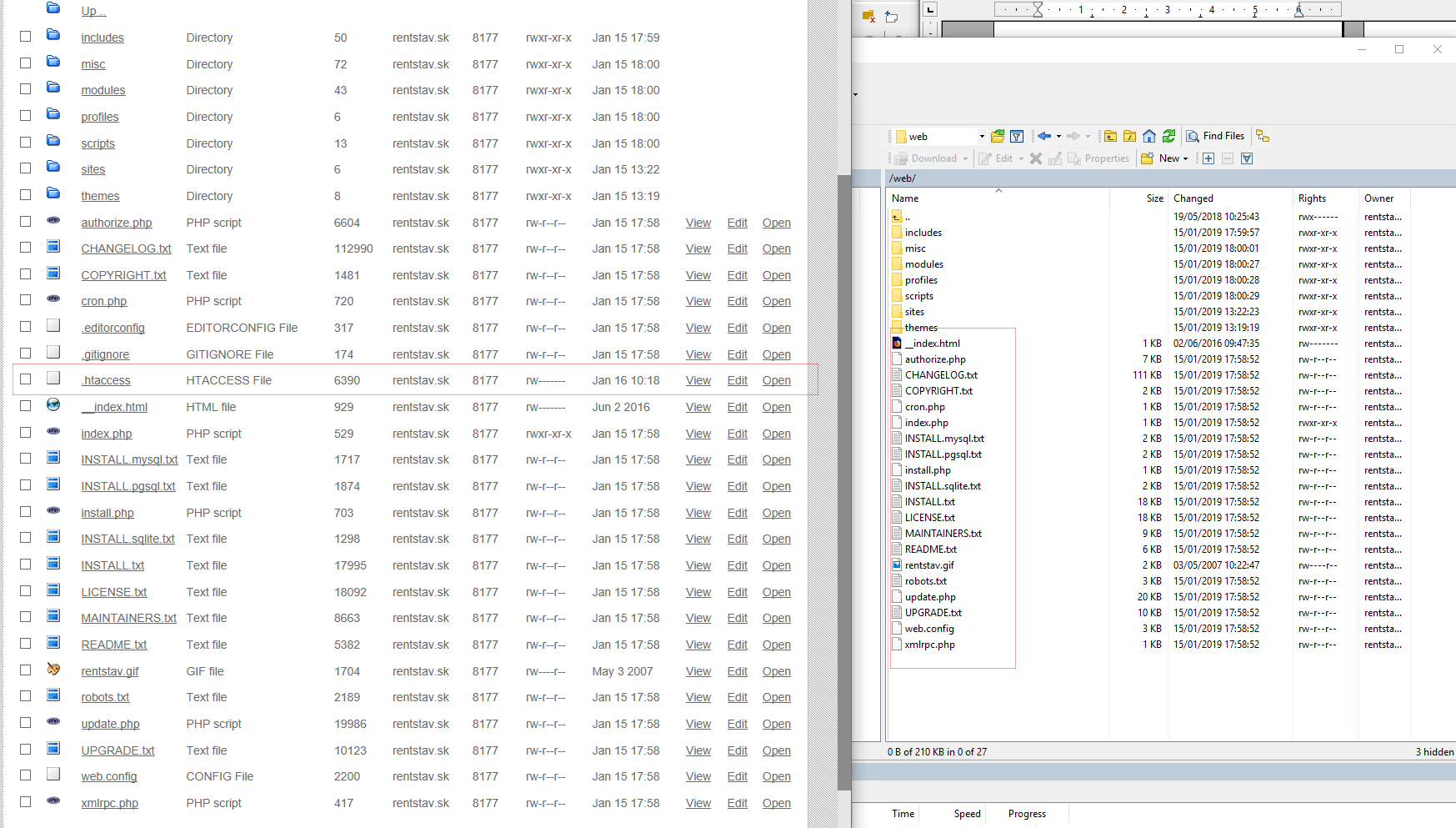
Task: Click the open directory folder icon
Action: (x=998, y=136)
